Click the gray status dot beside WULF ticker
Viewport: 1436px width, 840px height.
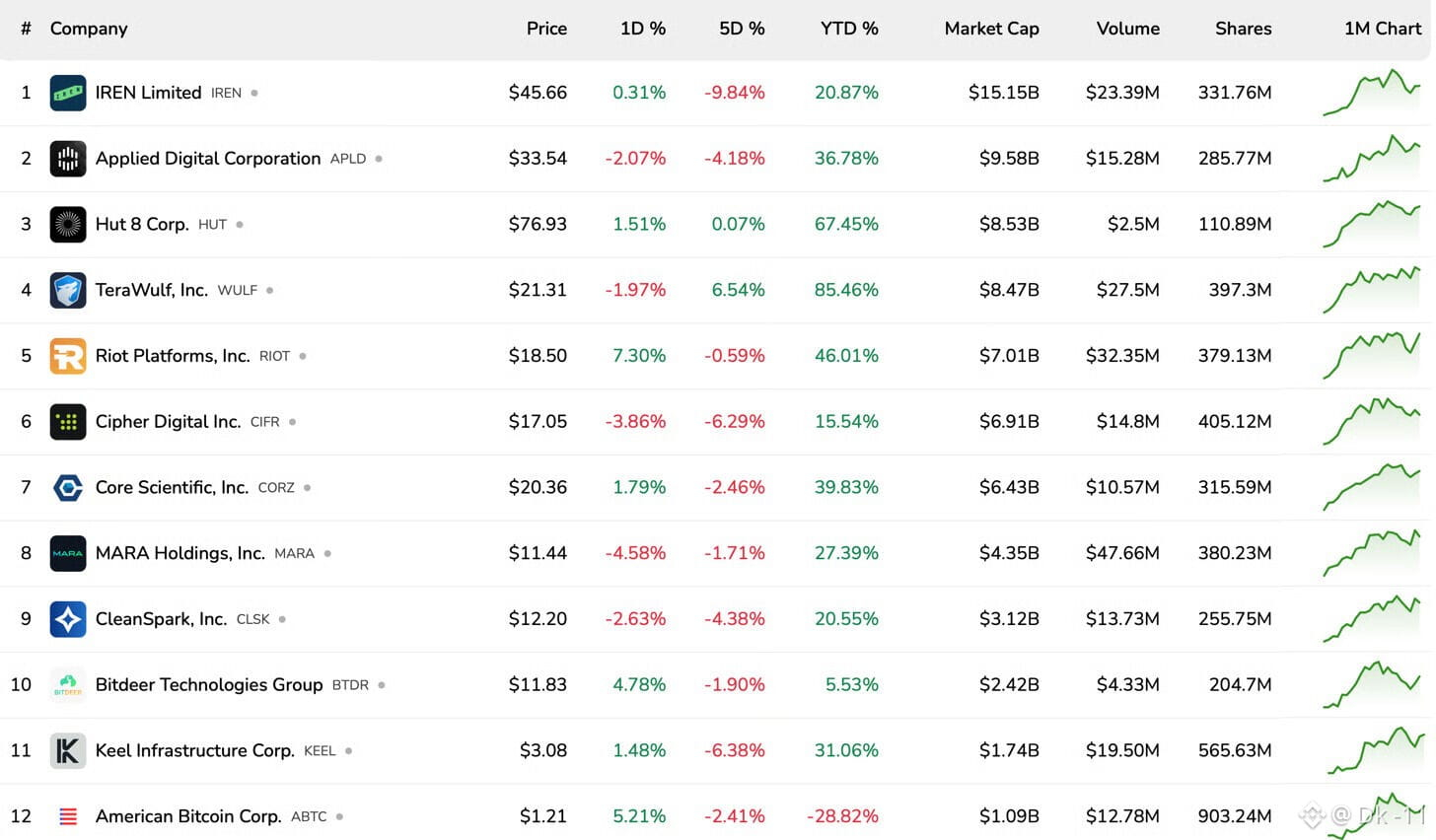coord(269,290)
